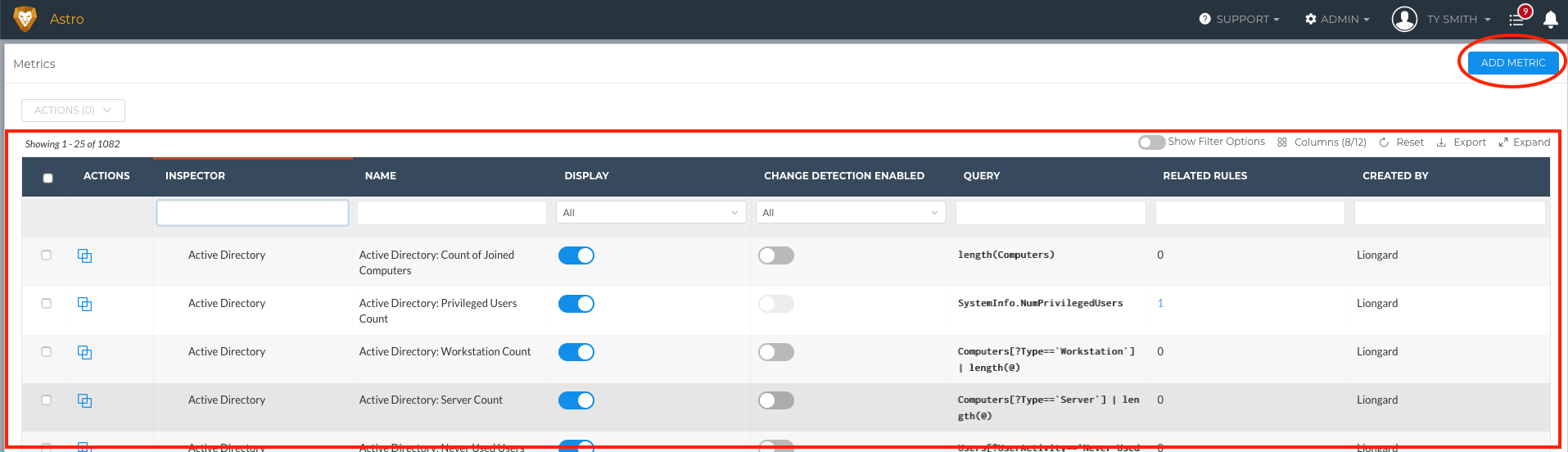Open the Actions (0) dropdown

pyautogui.click(x=73, y=111)
